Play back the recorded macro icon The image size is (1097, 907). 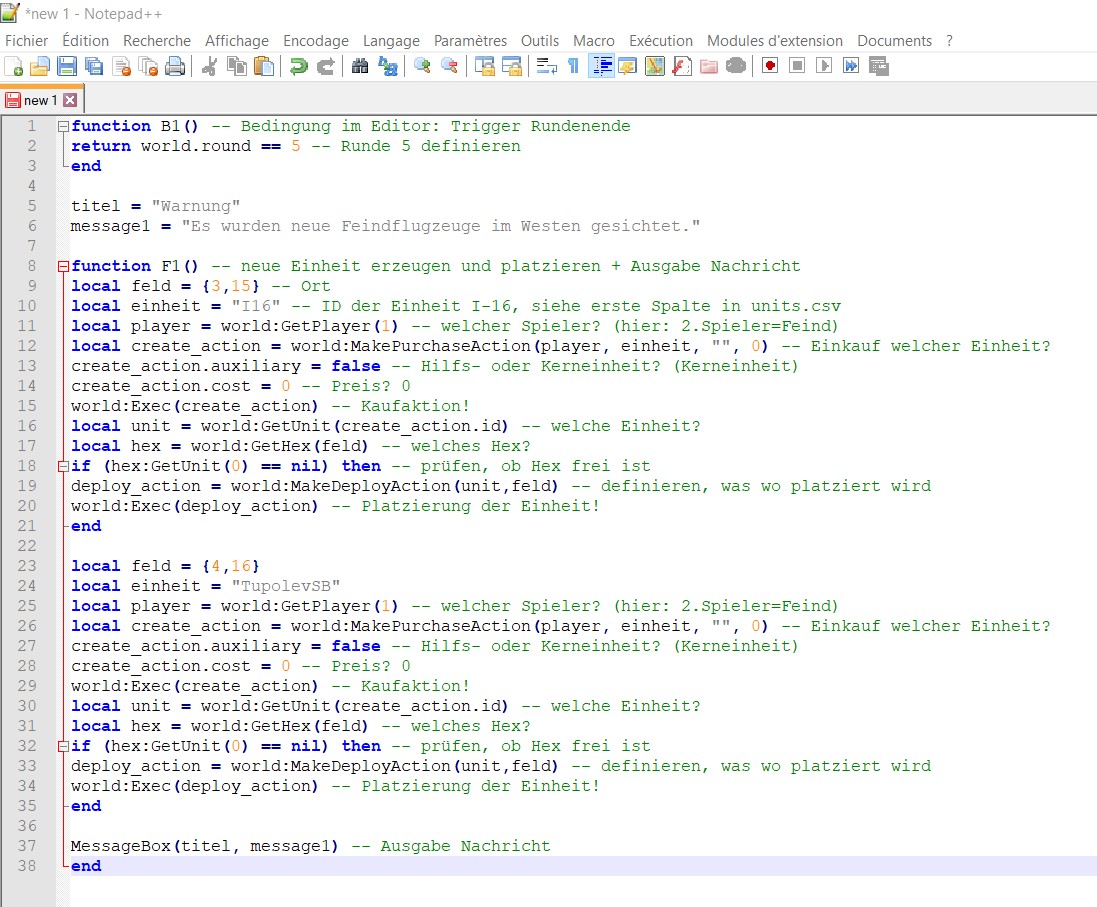[824, 66]
